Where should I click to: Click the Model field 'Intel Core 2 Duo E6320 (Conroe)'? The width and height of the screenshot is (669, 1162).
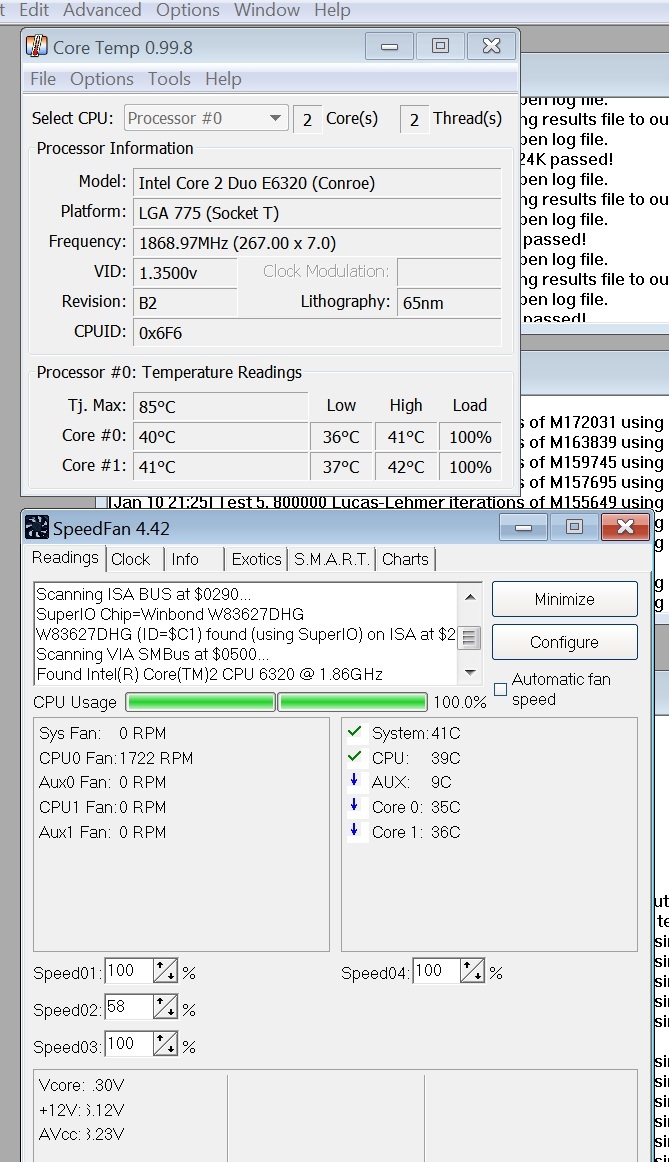[317, 183]
